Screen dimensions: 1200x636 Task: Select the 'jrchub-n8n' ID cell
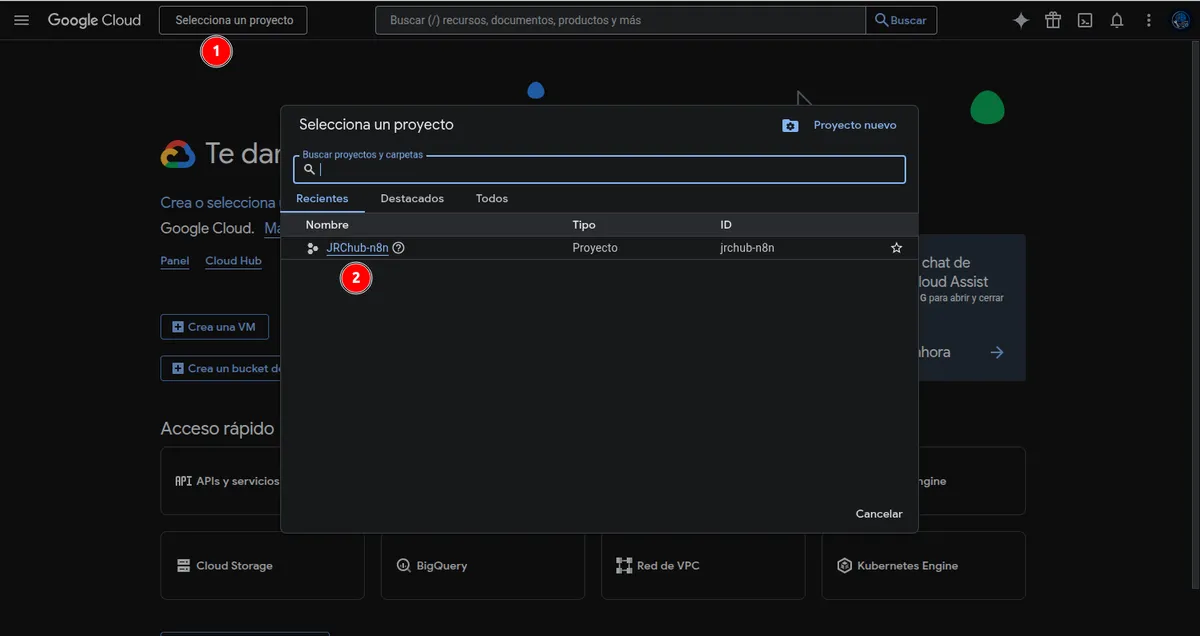point(747,248)
